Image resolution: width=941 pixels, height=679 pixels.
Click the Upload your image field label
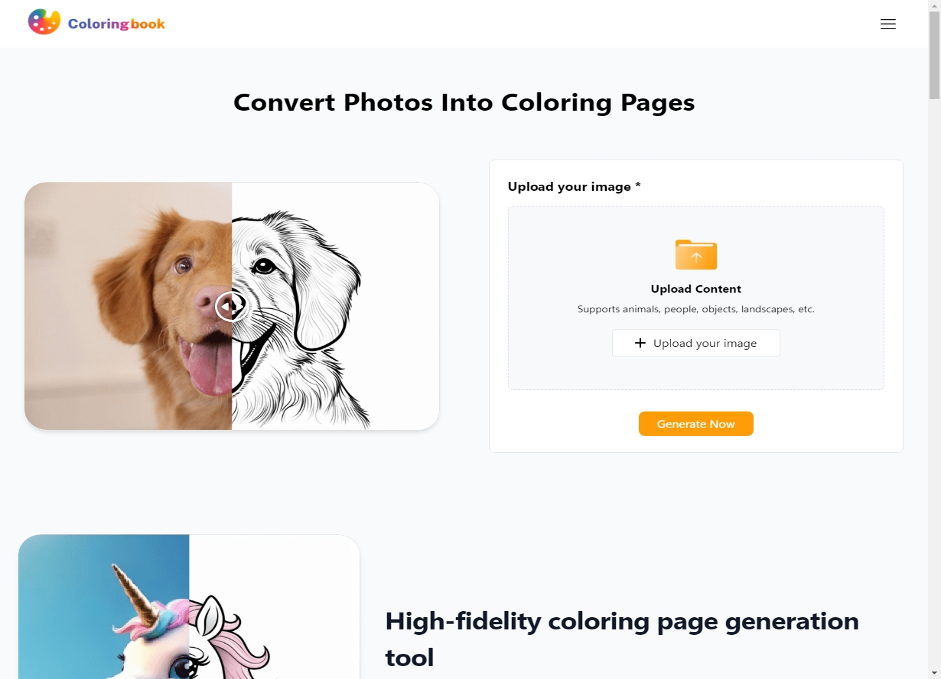(574, 187)
